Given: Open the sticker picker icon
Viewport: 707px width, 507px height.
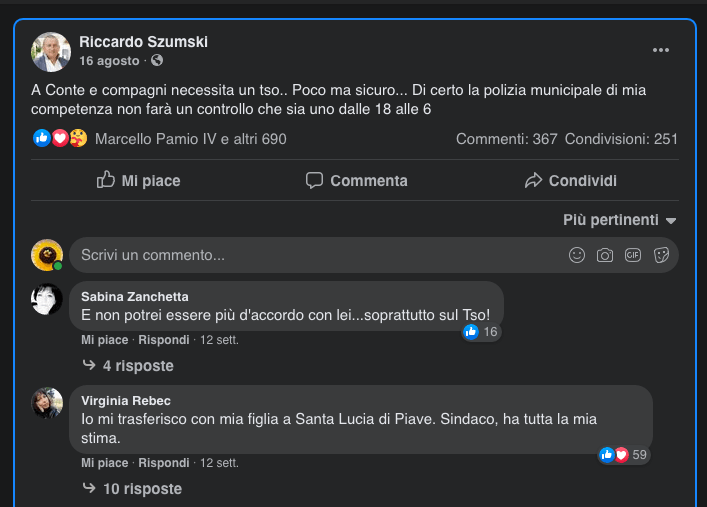Looking at the screenshot, I should click(x=661, y=255).
